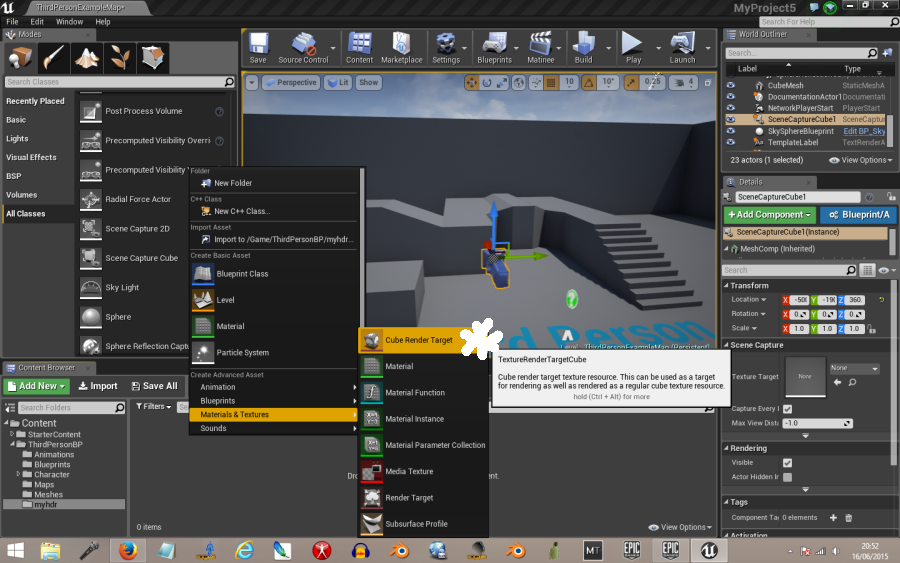Select Particle System in create menu
This screenshot has width=900, height=563.
click(x=274, y=352)
